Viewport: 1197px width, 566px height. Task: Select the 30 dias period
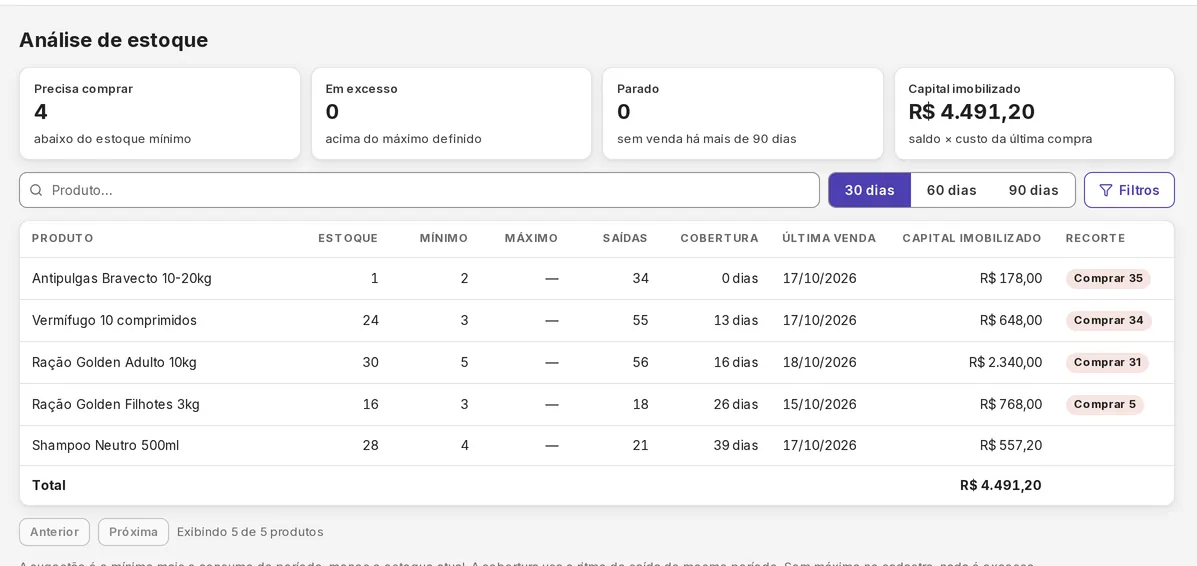pos(870,190)
